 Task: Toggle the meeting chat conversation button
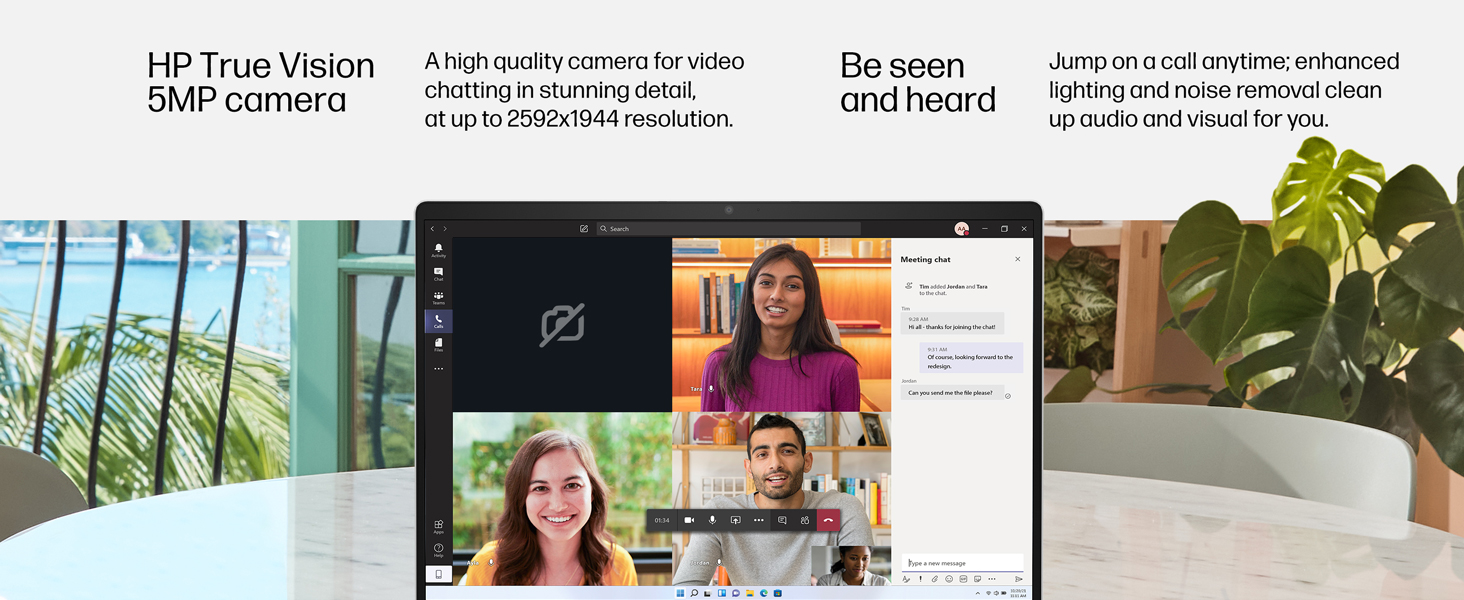pos(782,520)
